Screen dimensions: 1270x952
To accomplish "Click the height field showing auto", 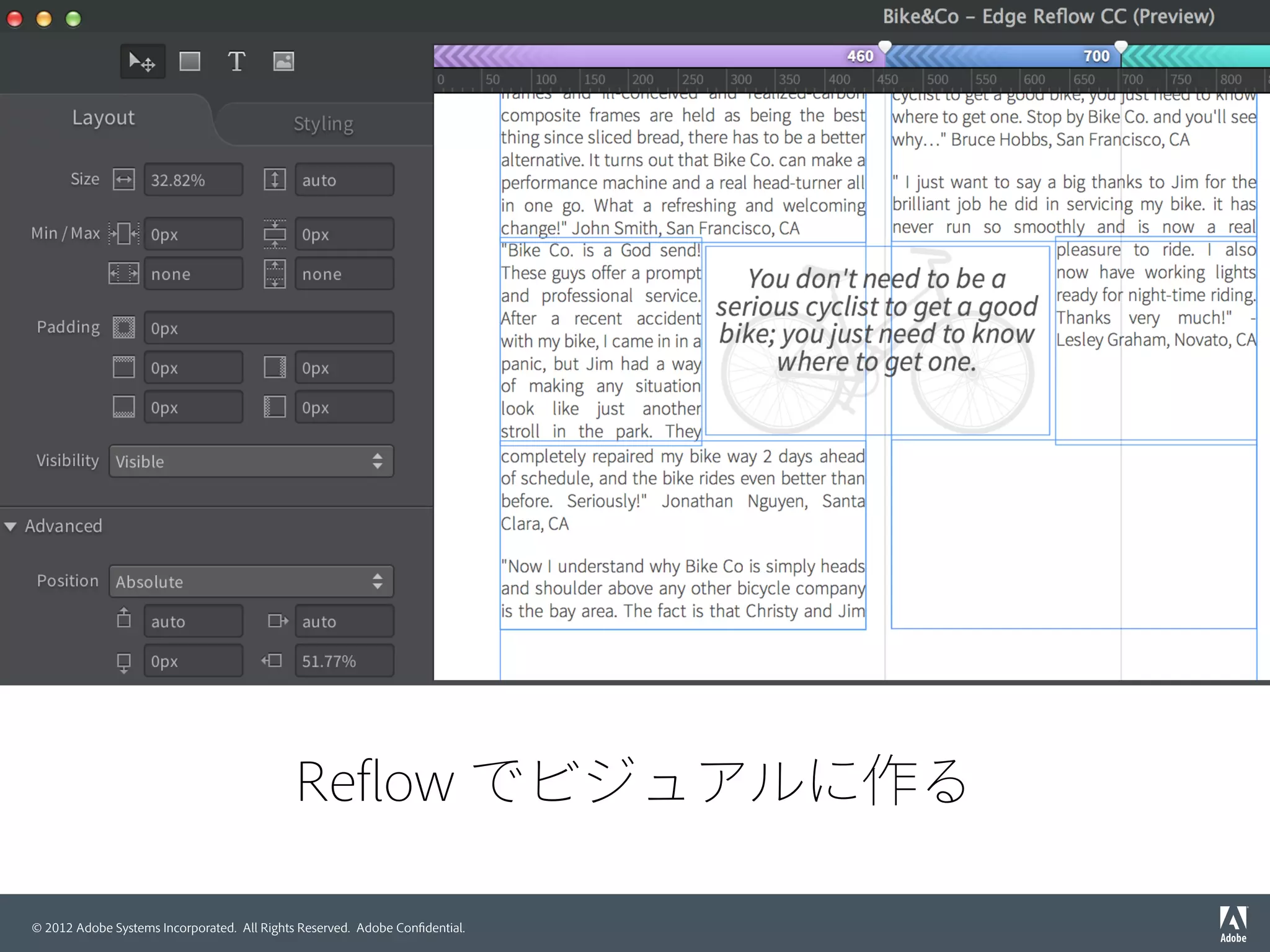I will pyautogui.click(x=344, y=180).
